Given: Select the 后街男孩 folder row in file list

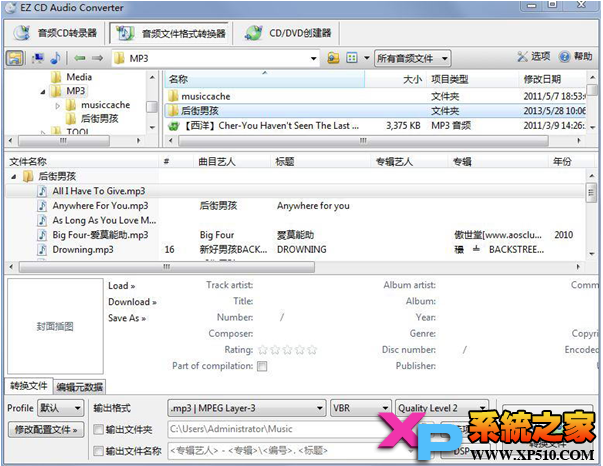Looking at the screenshot, I should pos(375,111).
